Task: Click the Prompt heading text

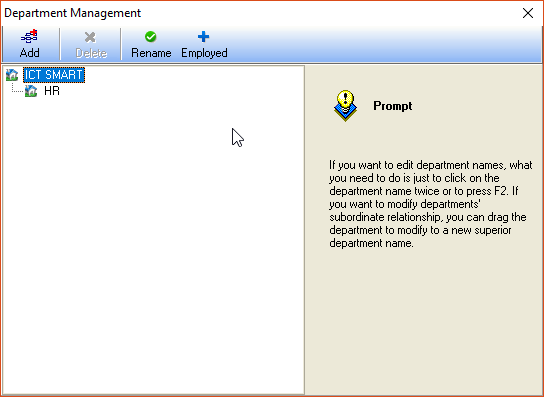Action: [x=392, y=106]
